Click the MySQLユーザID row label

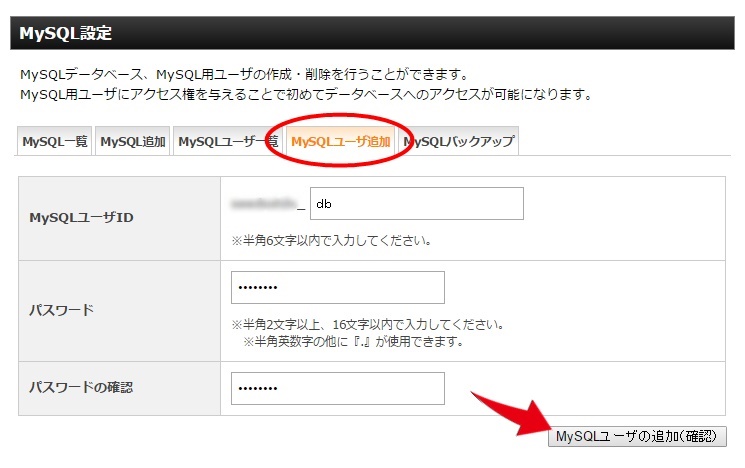81,218
